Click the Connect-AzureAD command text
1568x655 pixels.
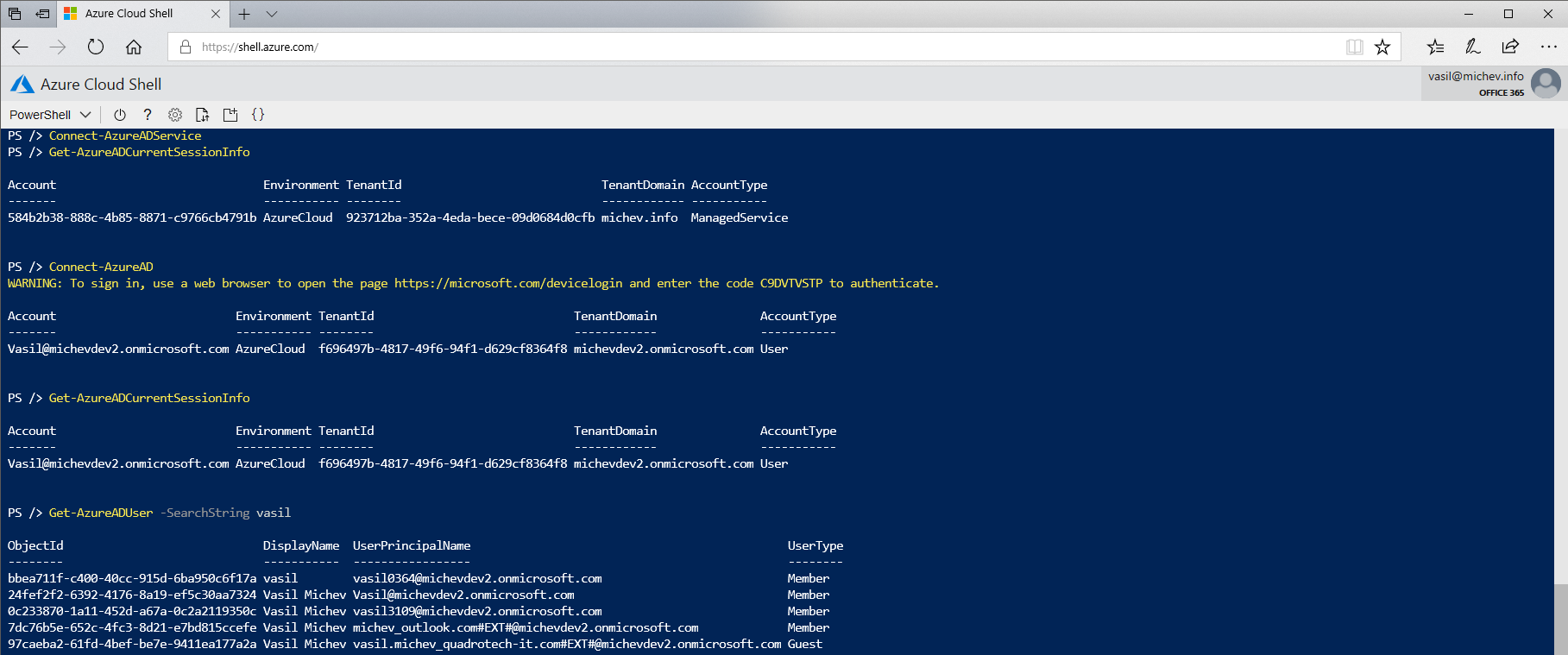pos(101,267)
